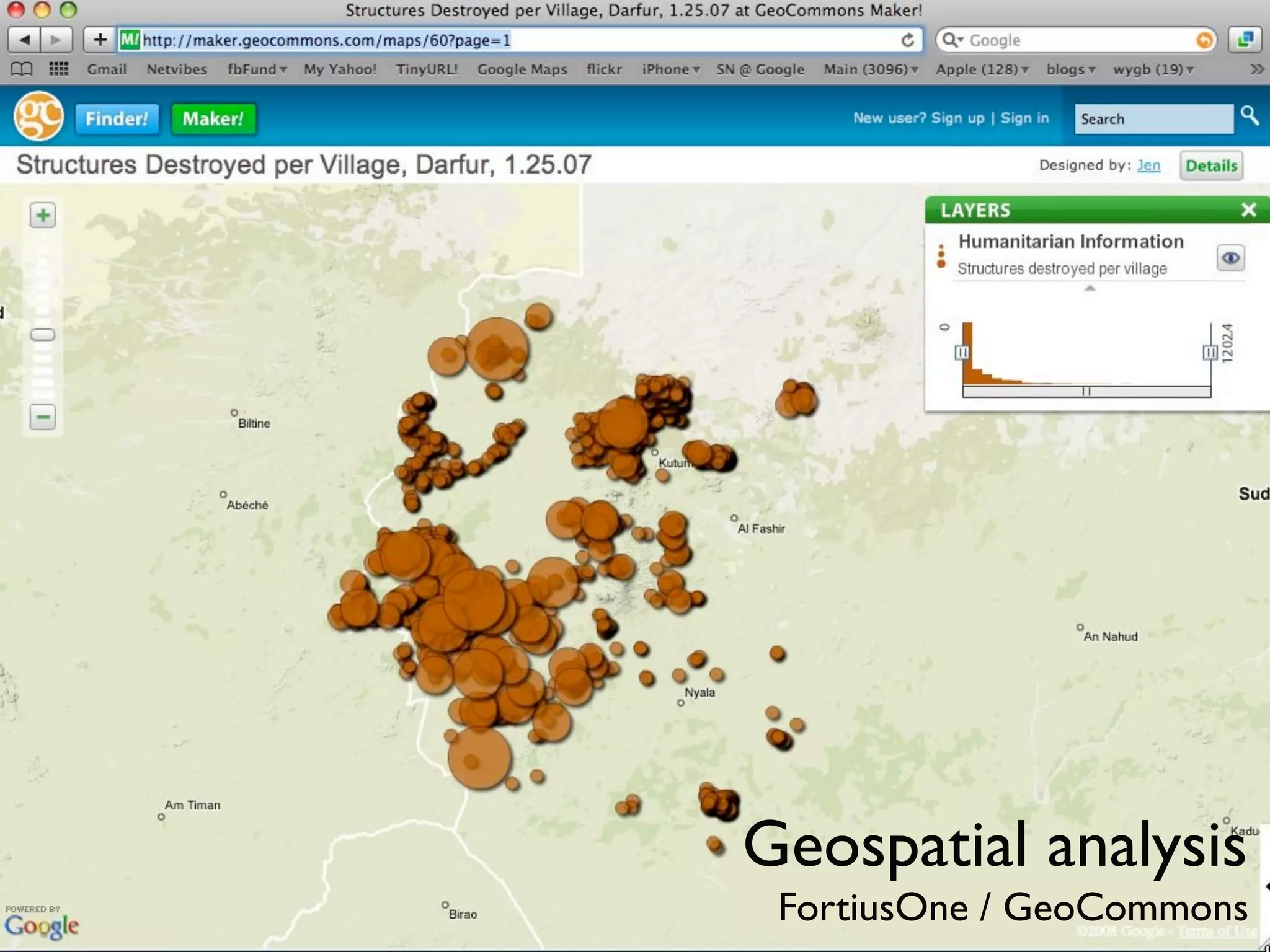Click the Terms of Use link
This screenshot has height=952, width=1270.
click(x=1217, y=931)
